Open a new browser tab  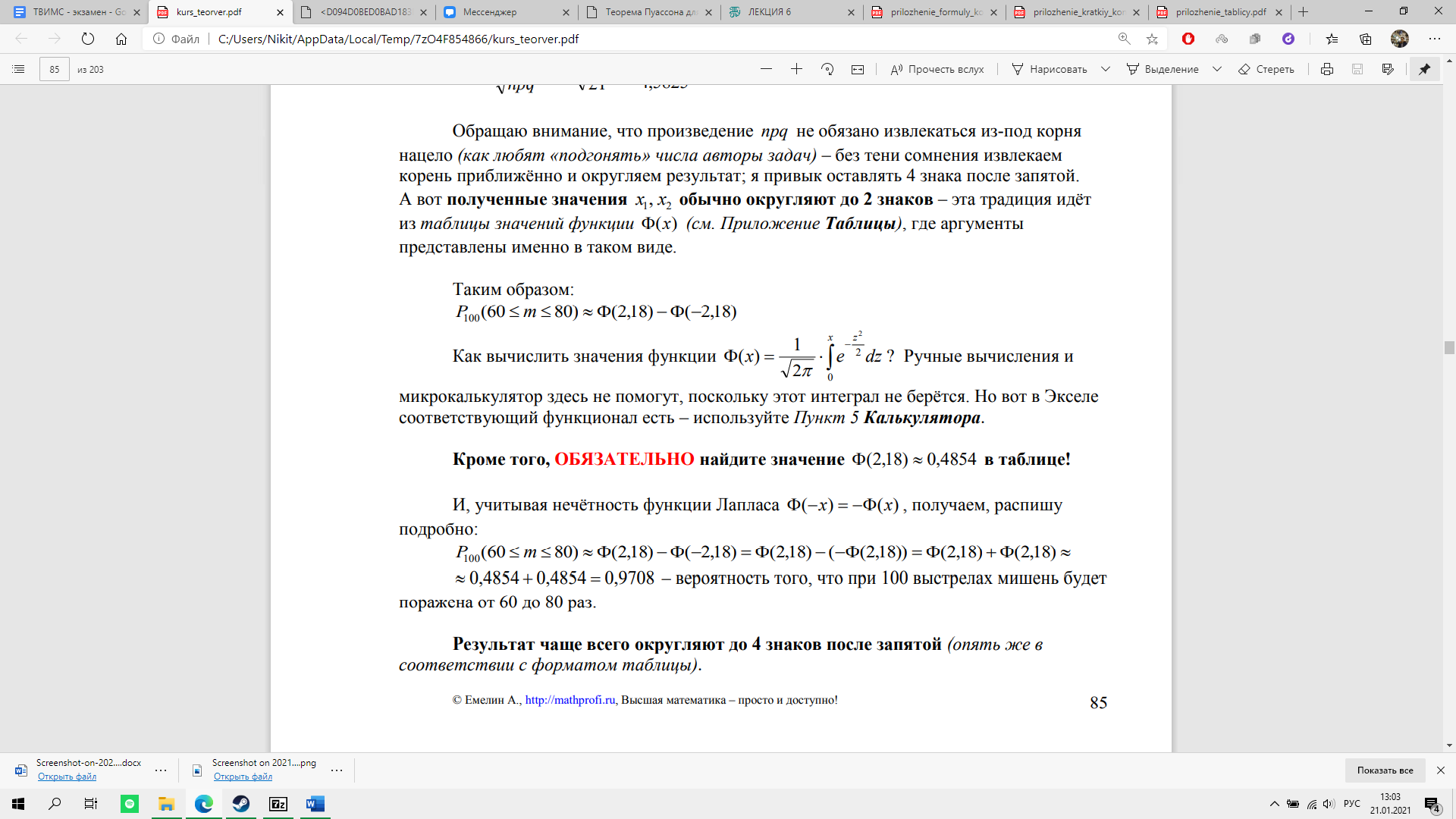[x=1304, y=12]
